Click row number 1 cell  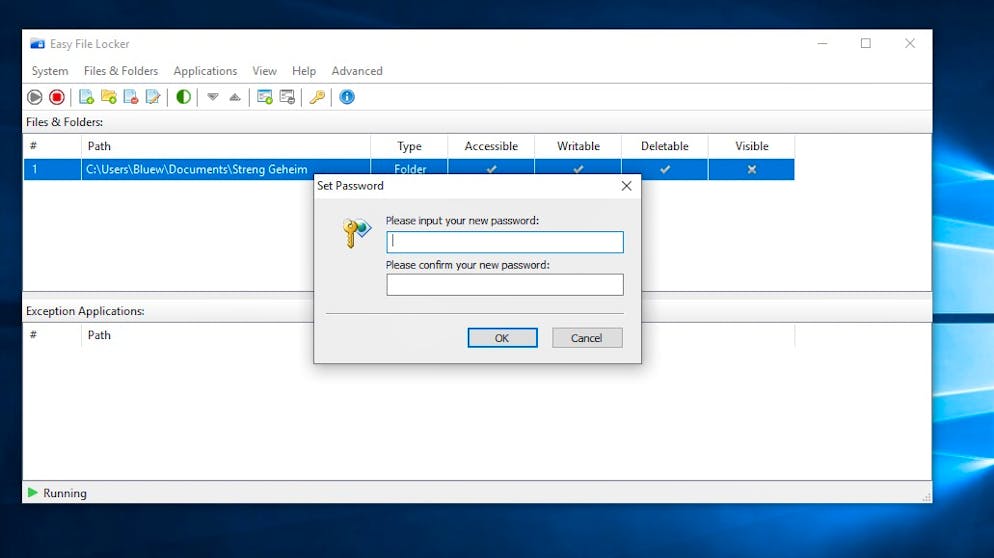coord(53,169)
